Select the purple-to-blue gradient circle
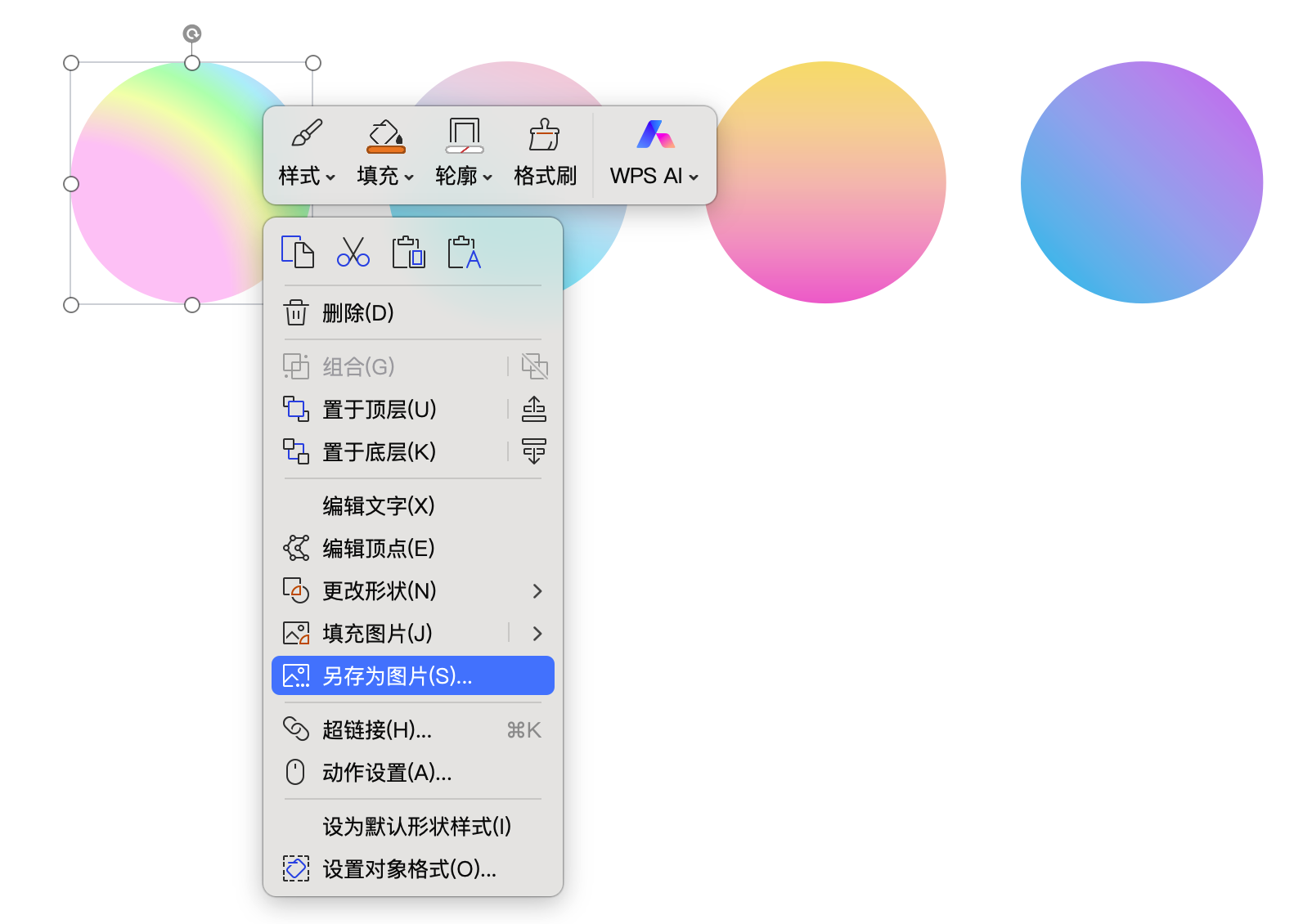1312x924 pixels. pyautogui.click(x=1141, y=182)
